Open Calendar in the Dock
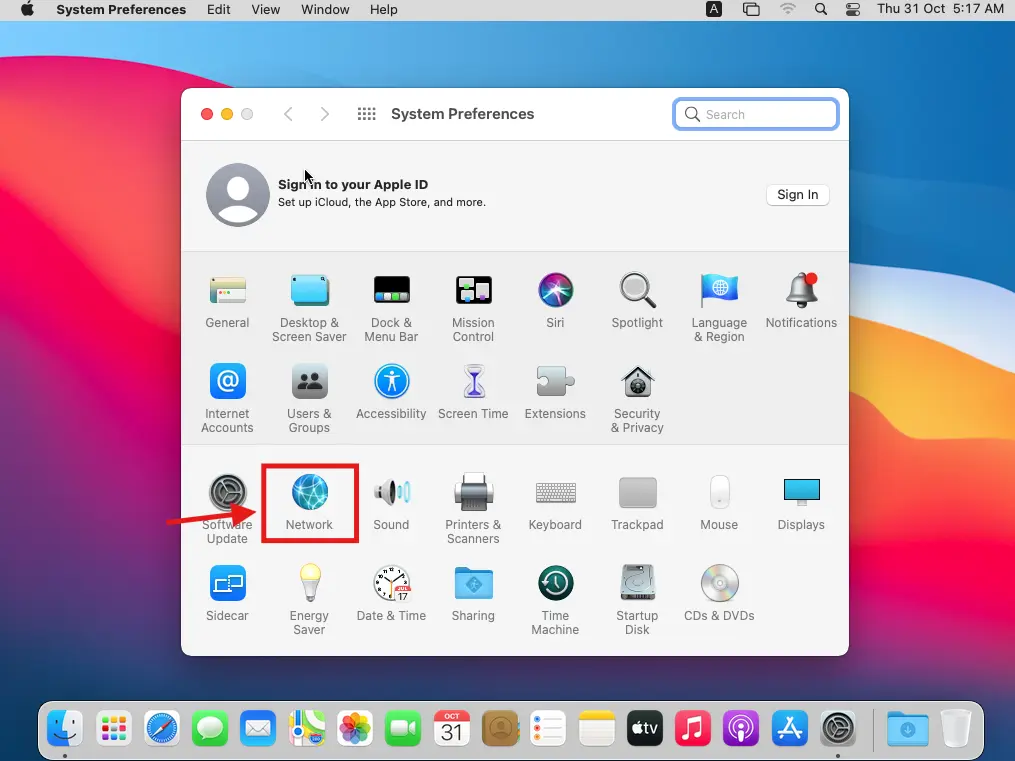 tap(452, 729)
